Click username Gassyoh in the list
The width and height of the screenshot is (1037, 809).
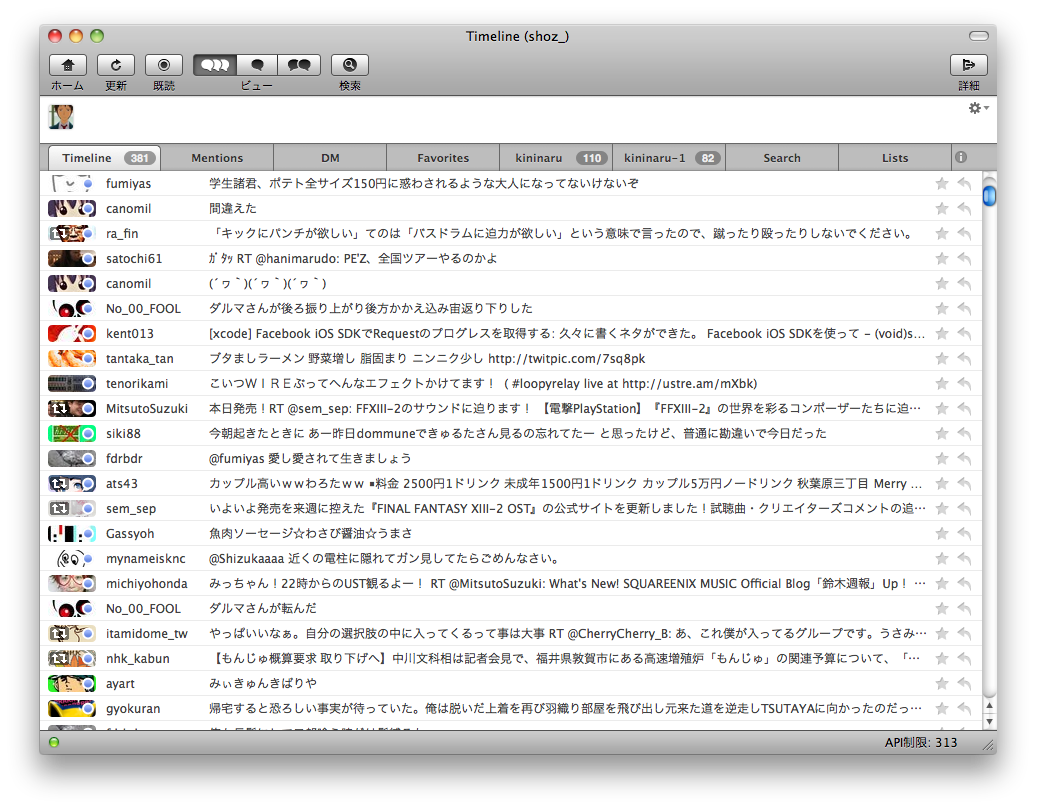[x=130, y=534]
